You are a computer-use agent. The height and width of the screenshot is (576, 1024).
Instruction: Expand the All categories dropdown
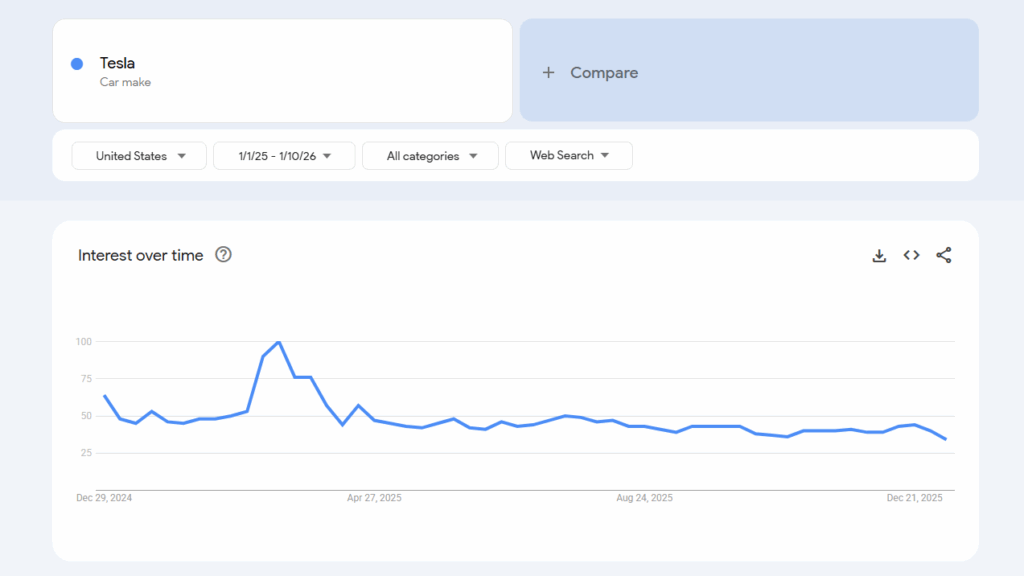pos(430,155)
